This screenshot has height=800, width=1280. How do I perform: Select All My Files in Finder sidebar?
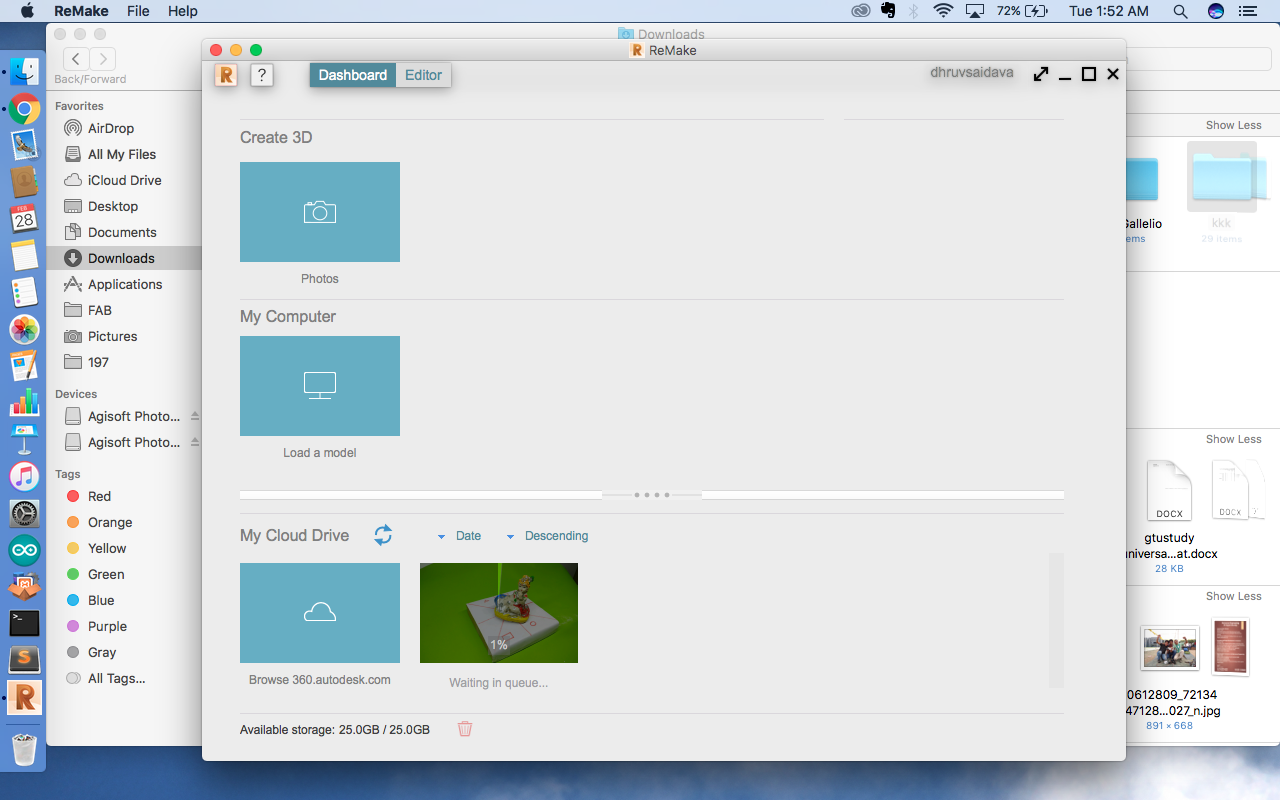(124, 154)
